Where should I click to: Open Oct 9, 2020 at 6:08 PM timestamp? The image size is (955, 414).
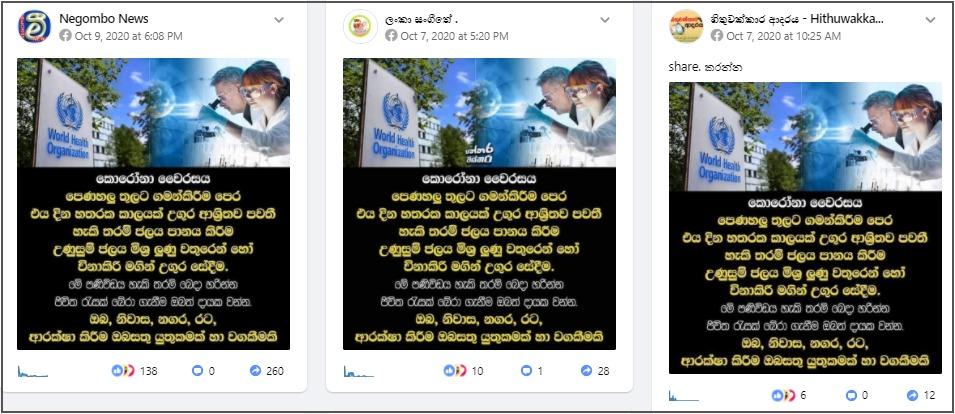[129, 36]
